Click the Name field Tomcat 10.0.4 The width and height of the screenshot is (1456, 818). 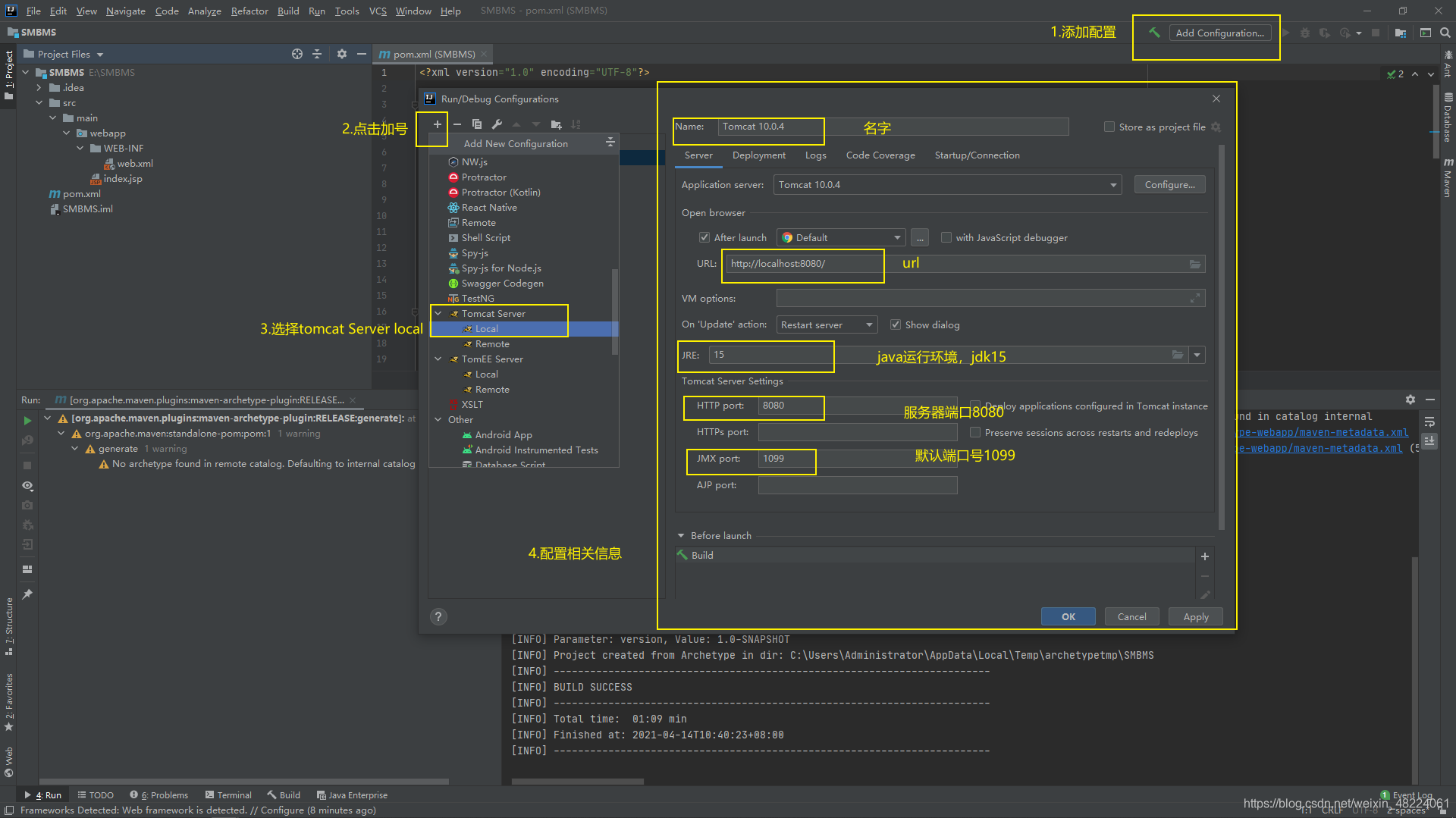pos(893,127)
